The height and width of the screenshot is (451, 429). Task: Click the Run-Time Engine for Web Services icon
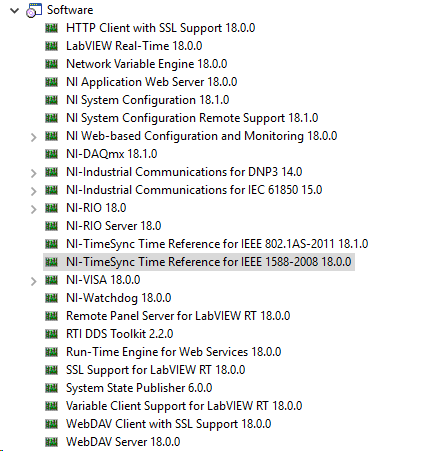[51, 352]
